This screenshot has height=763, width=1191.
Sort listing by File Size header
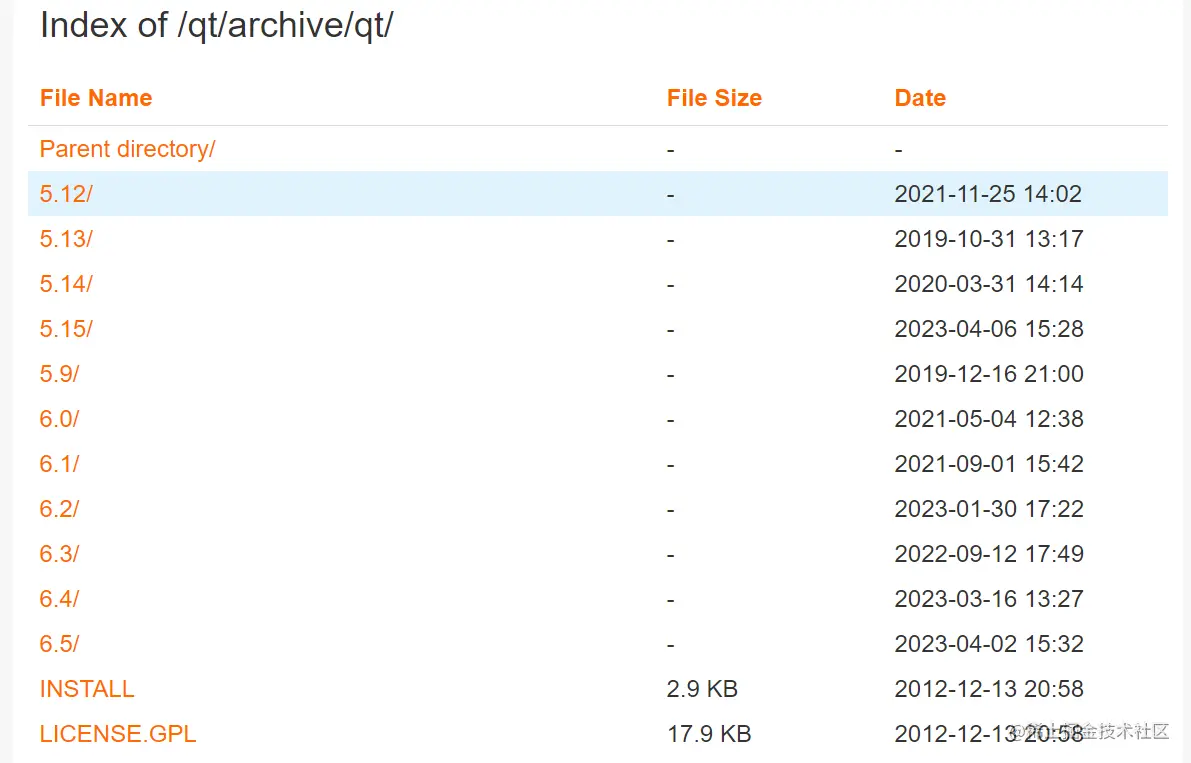tap(714, 98)
